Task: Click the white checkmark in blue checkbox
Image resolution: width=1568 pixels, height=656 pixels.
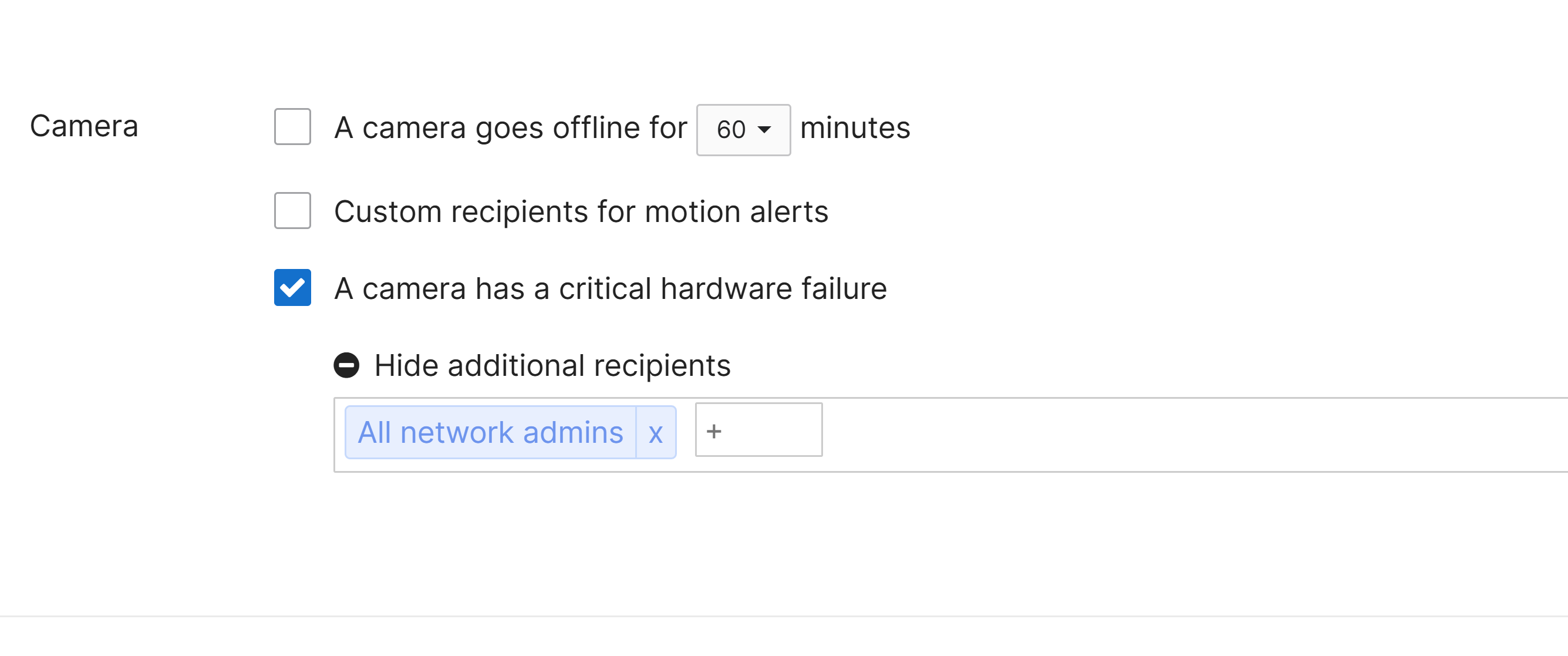Action: 292,288
